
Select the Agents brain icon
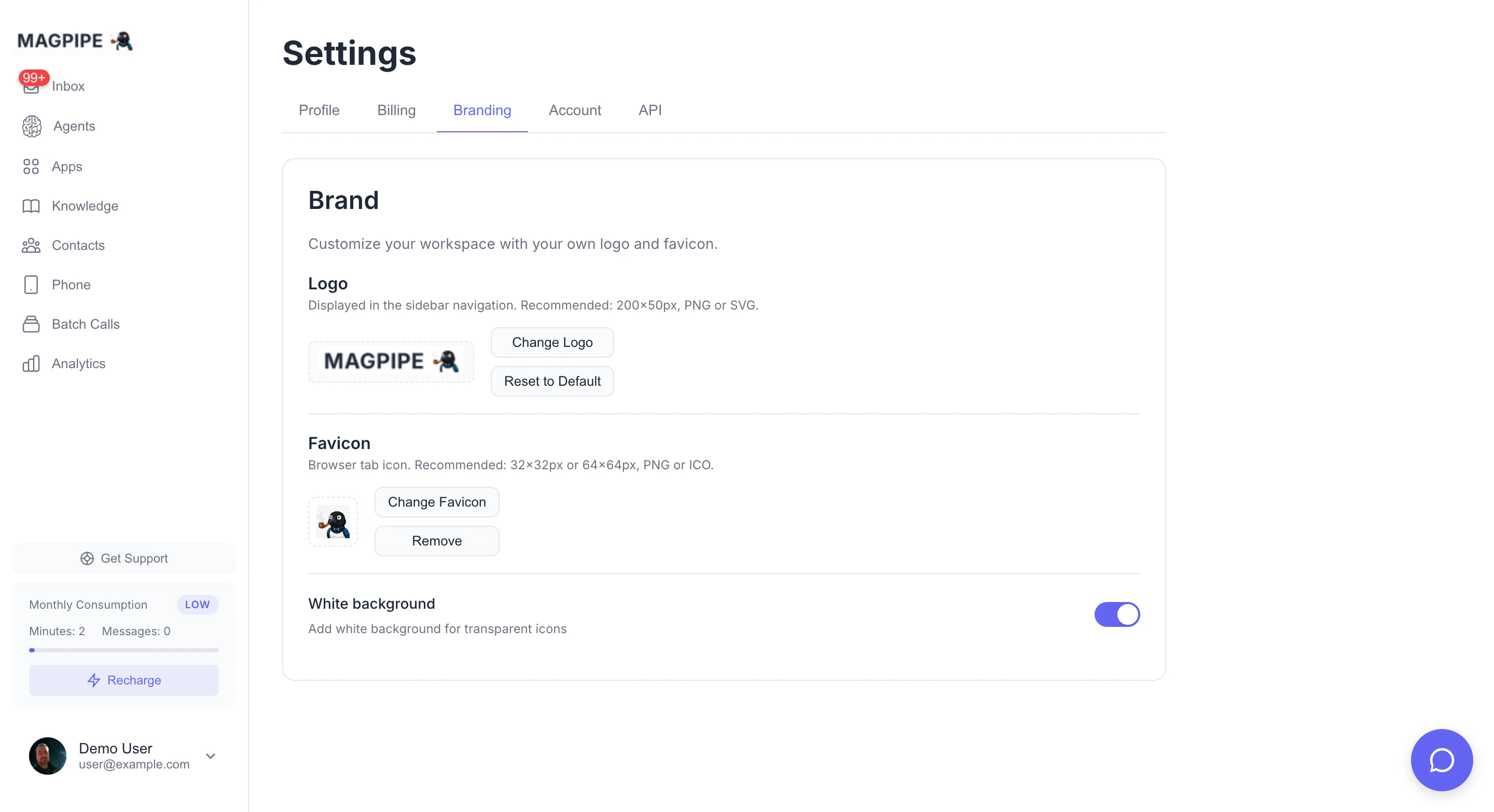click(31, 127)
